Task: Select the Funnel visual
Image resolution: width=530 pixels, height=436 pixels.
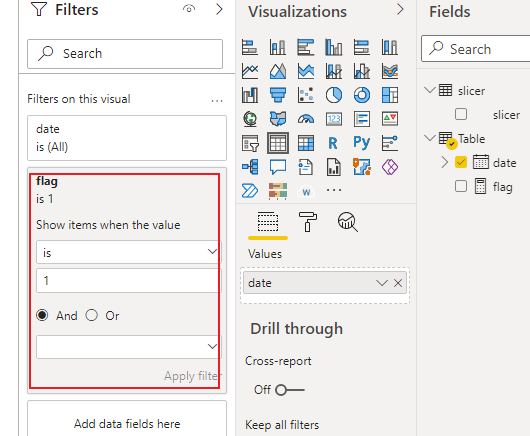Action: coord(278,95)
